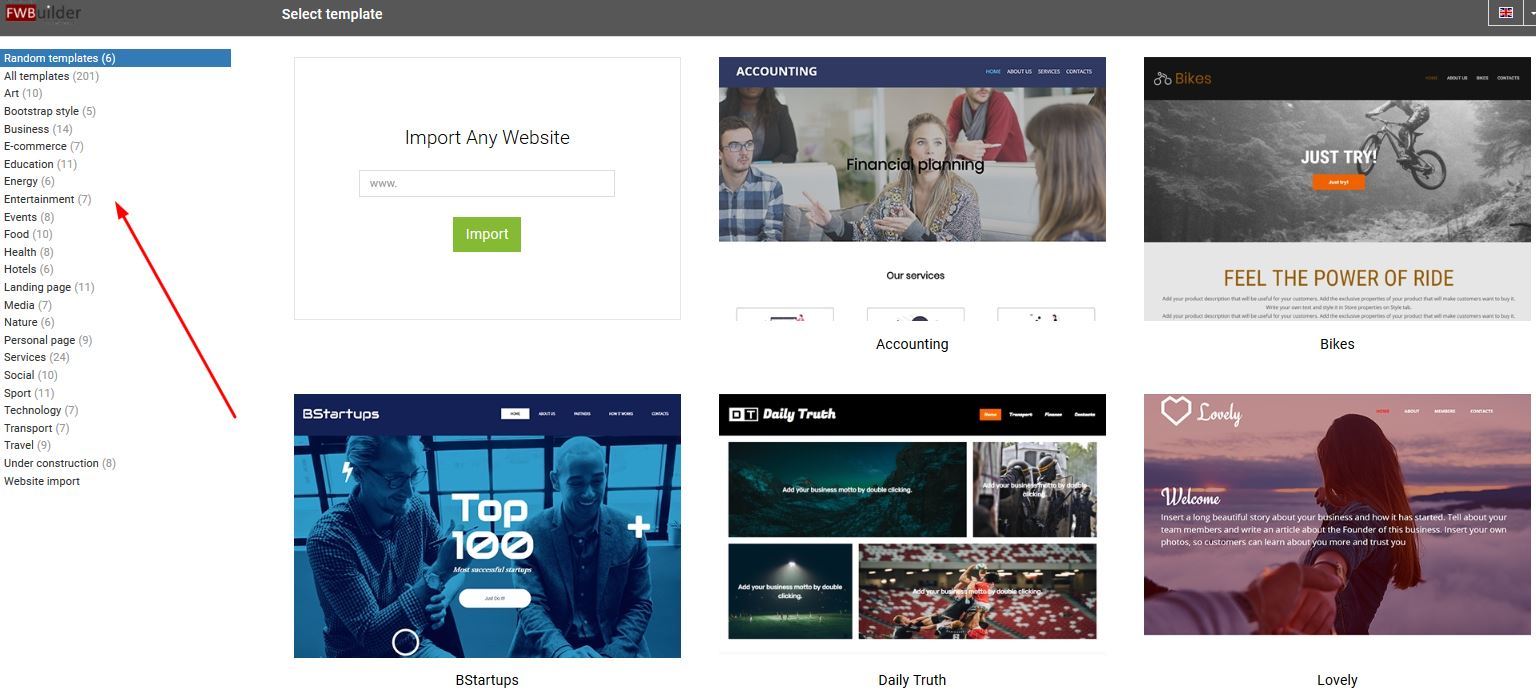The height and width of the screenshot is (697, 1536).
Task: Click the bicycle icon in the Bikes preview
Action: coord(1162,78)
